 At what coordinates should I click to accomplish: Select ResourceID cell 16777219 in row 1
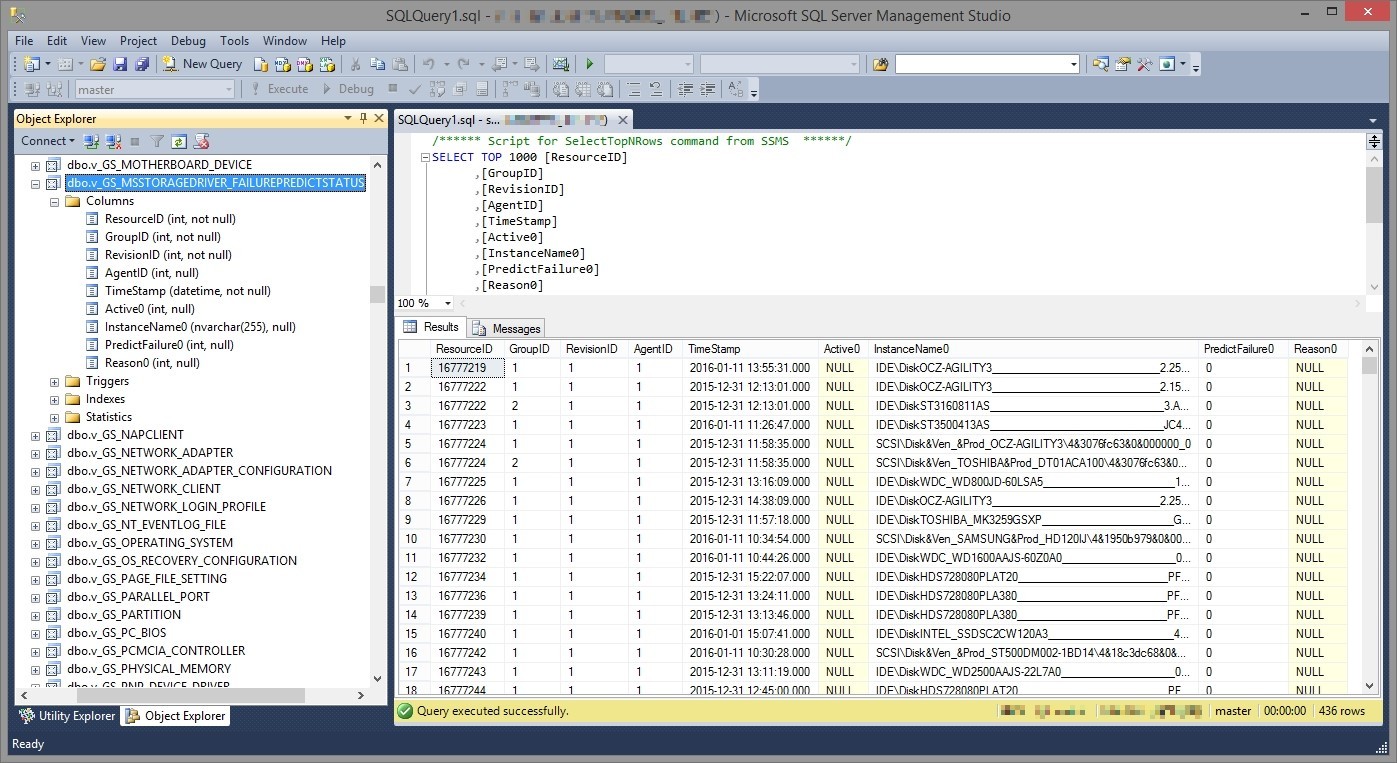[x=467, y=368]
